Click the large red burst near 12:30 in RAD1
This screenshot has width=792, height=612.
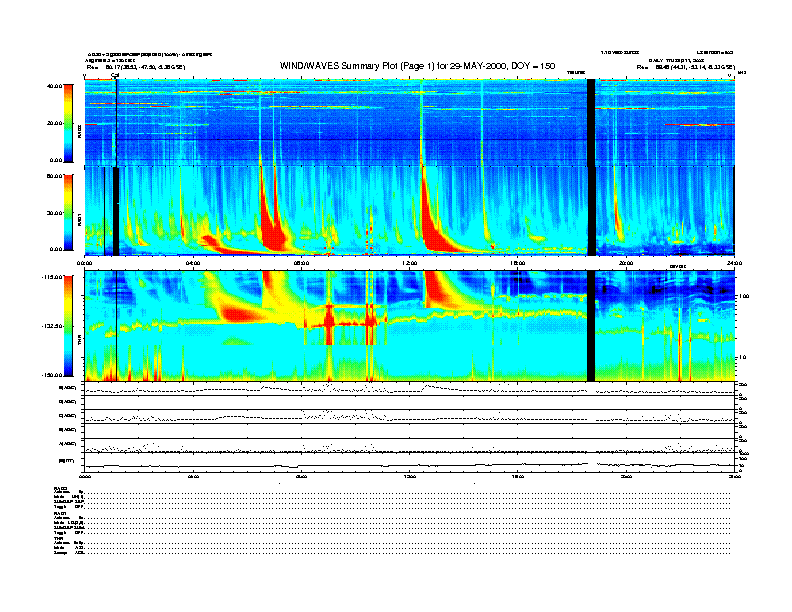(432, 230)
